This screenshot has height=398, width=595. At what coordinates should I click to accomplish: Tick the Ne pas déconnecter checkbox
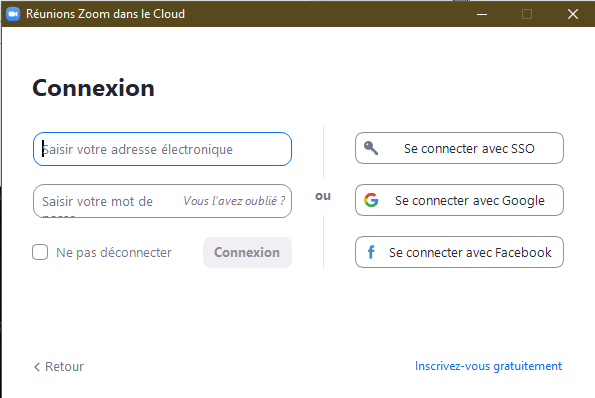pos(40,252)
